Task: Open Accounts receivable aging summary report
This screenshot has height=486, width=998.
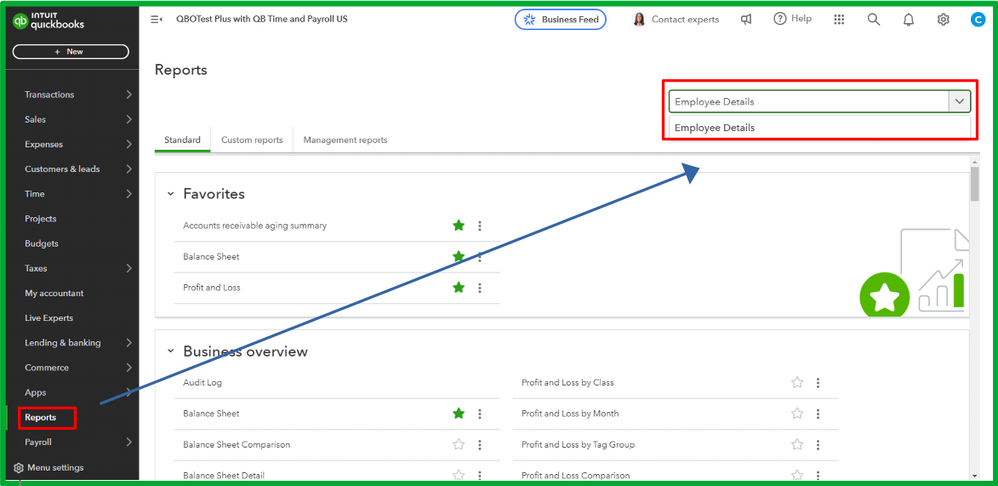Action: [x=255, y=226]
